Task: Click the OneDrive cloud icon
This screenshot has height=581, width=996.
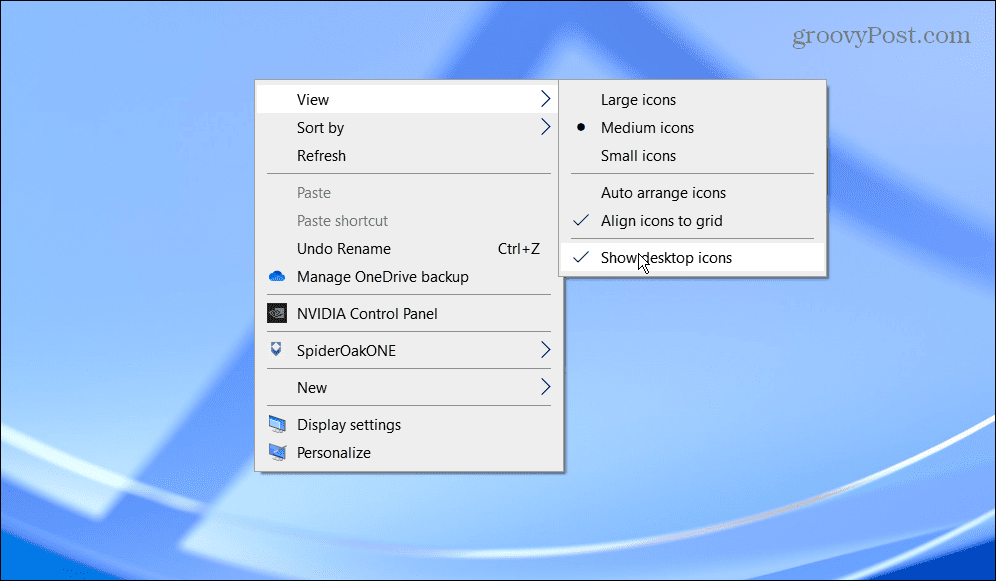Action: (x=277, y=277)
